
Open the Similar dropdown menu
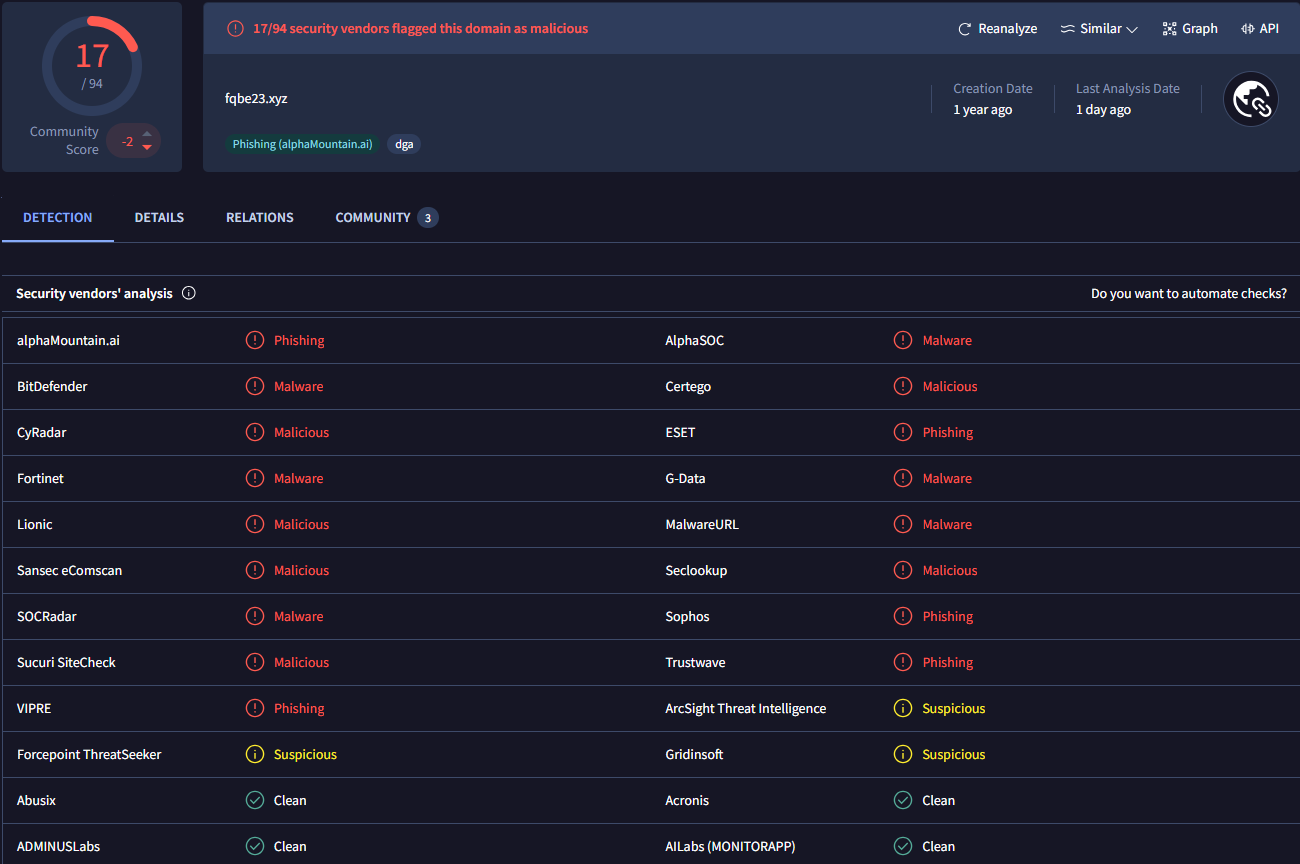pos(1099,29)
